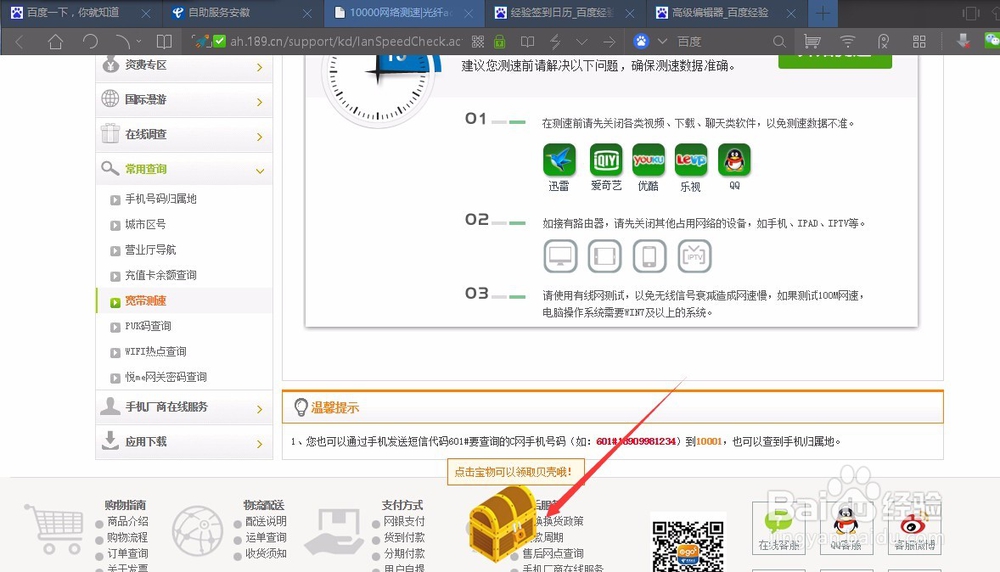Click the address bar URL
Viewport: 1000px width, 572px height.
point(346,42)
